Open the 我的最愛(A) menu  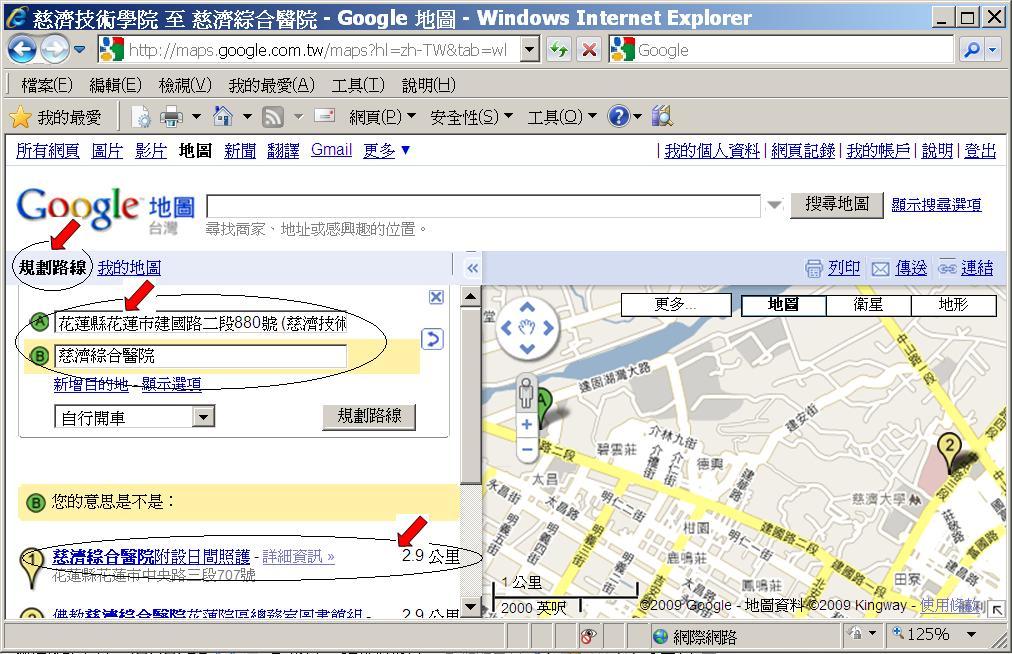[272, 85]
